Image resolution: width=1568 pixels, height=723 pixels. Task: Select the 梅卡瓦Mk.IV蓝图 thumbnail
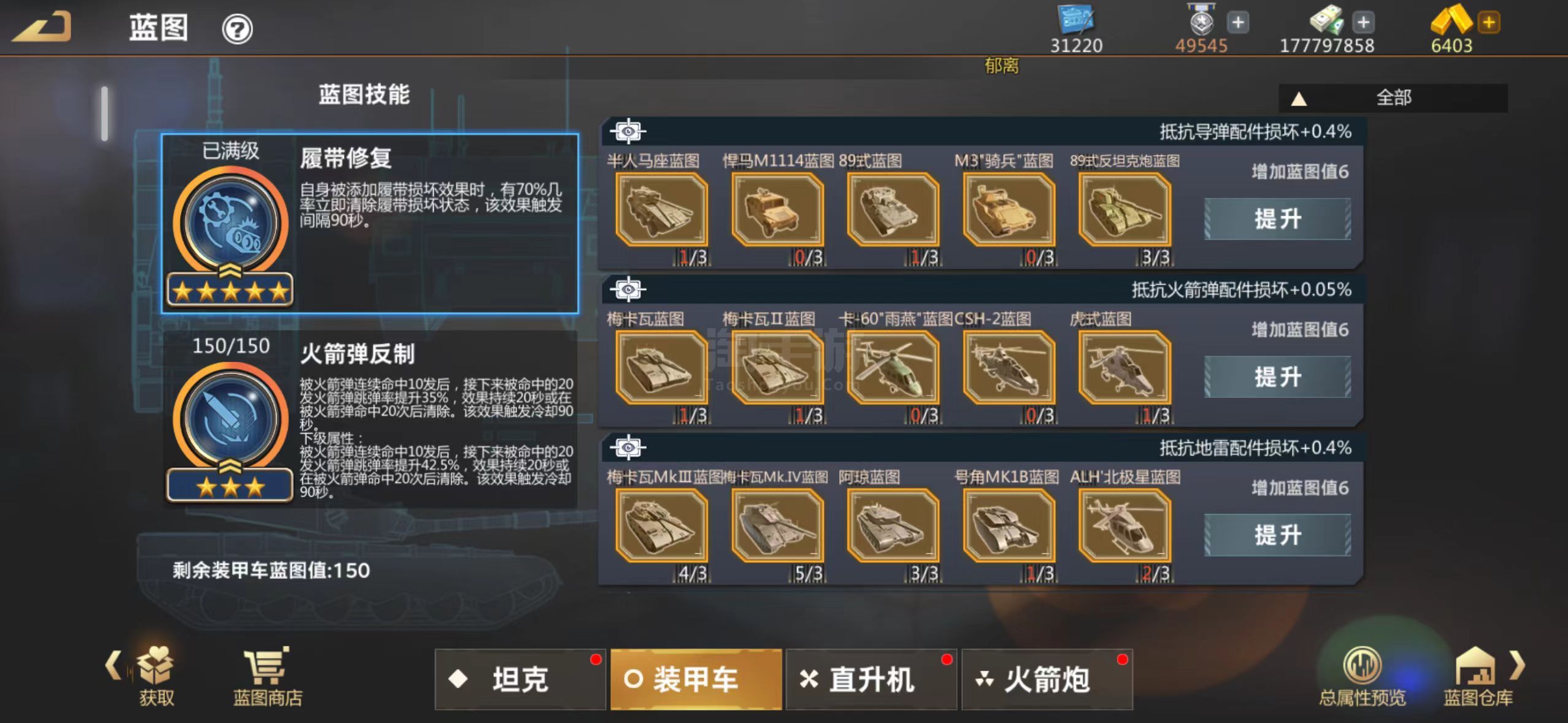pyautogui.click(x=777, y=526)
